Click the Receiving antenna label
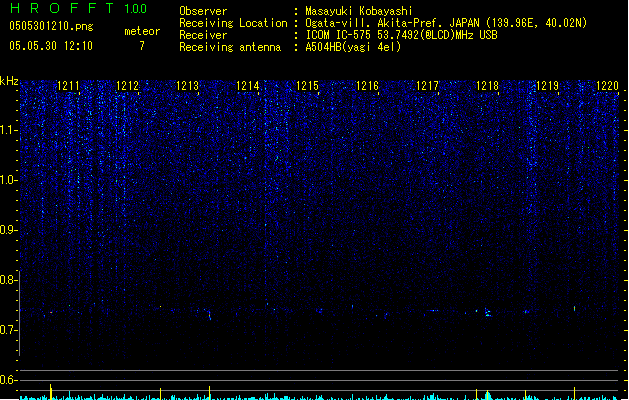 tap(230, 47)
